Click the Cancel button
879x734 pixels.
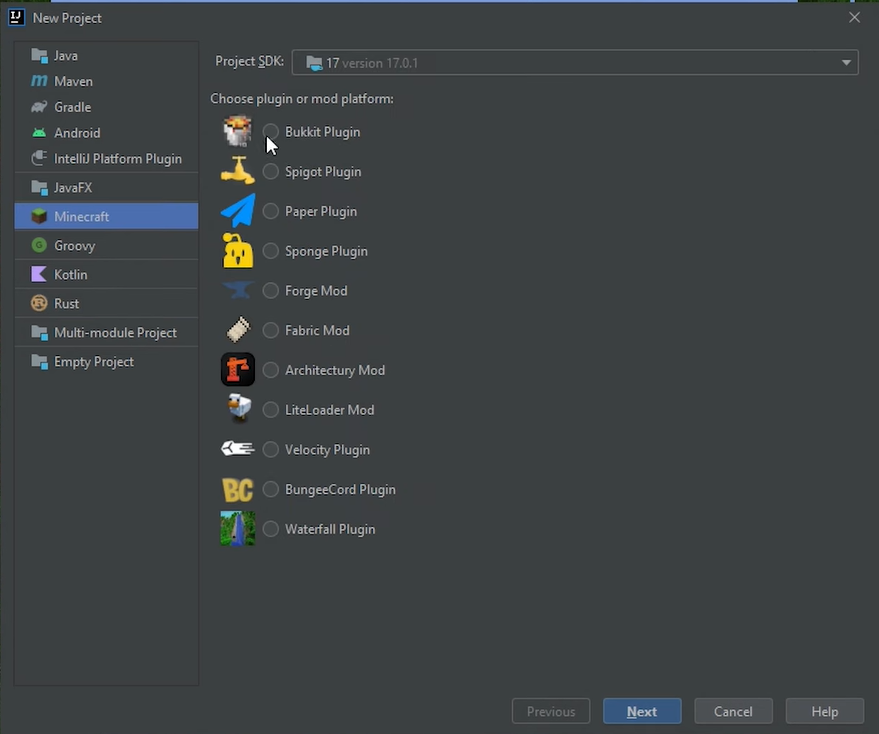[733, 711]
